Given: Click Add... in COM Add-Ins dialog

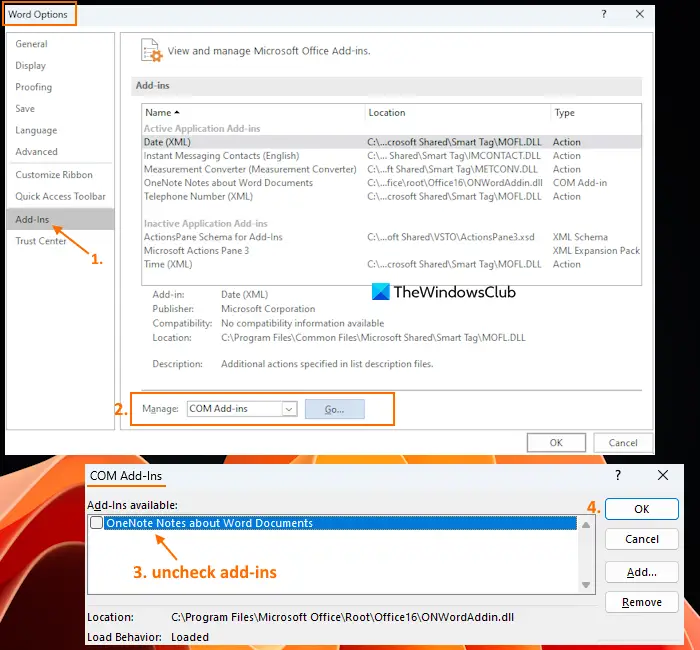Looking at the screenshot, I should click(x=642, y=572).
